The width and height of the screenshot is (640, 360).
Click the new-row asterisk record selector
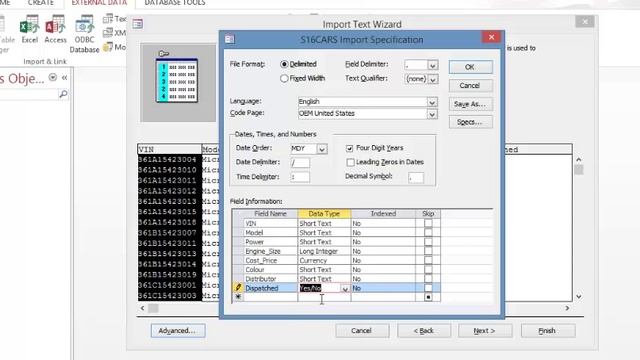pyautogui.click(x=238, y=297)
